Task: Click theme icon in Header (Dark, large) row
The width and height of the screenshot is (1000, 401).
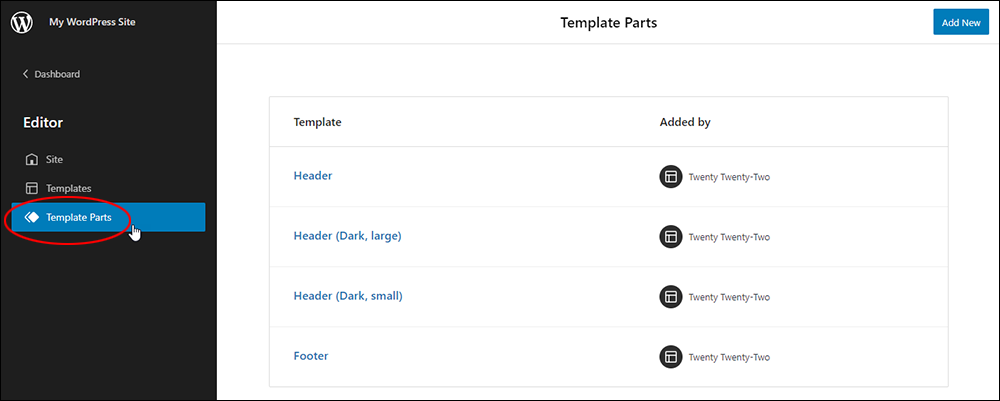Action: click(671, 237)
